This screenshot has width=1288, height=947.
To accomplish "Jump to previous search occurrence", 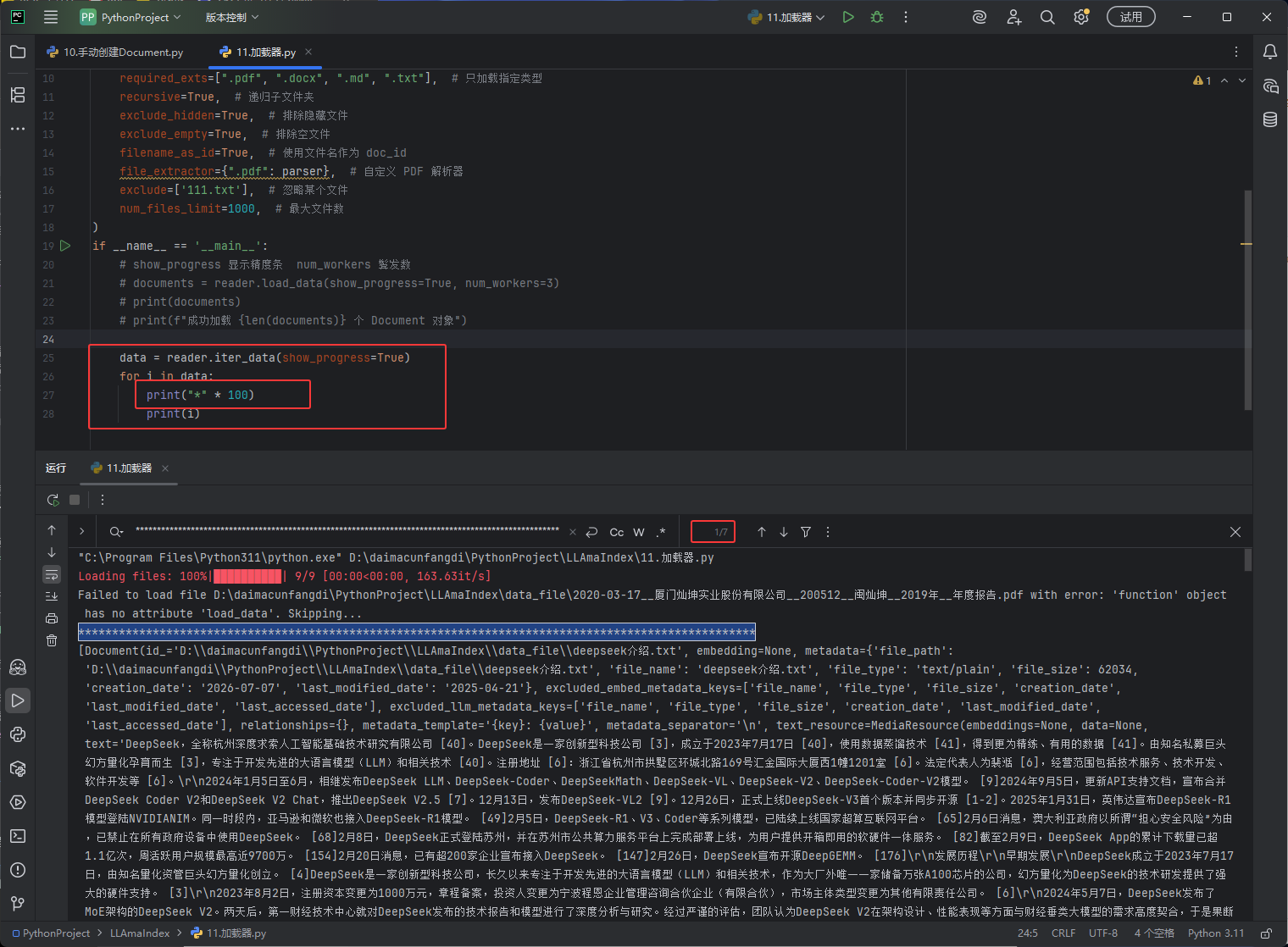I will click(762, 532).
